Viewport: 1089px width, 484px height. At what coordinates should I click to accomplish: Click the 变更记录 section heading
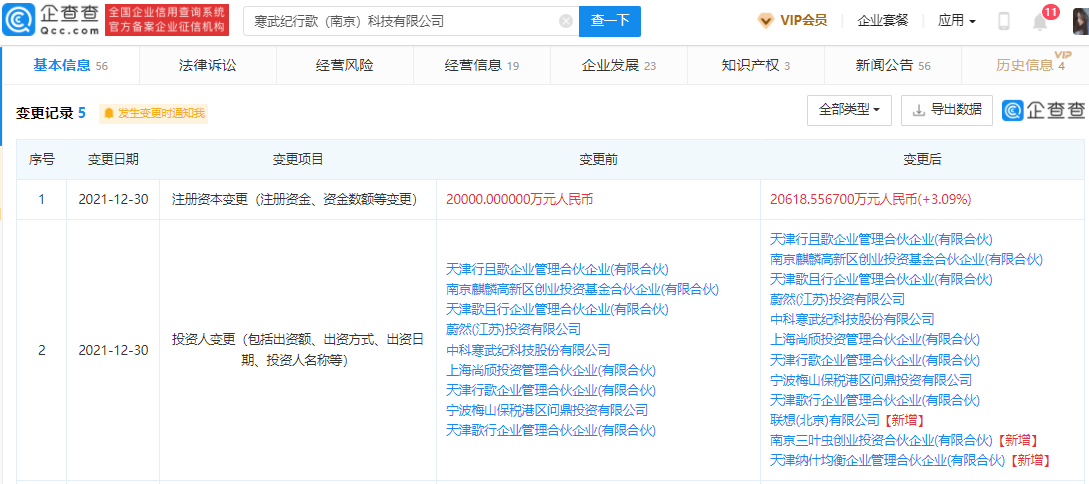coord(44,113)
